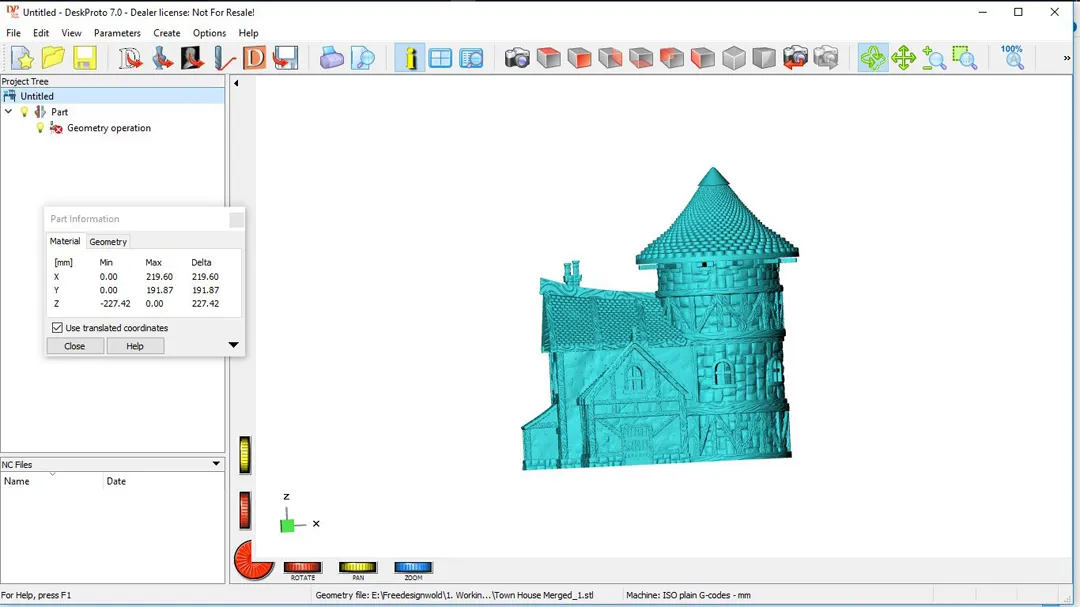This screenshot has width=1080, height=607.
Task: Expand the Part Information dialog black triangle
Action: pyautogui.click(x=233, y=345)
